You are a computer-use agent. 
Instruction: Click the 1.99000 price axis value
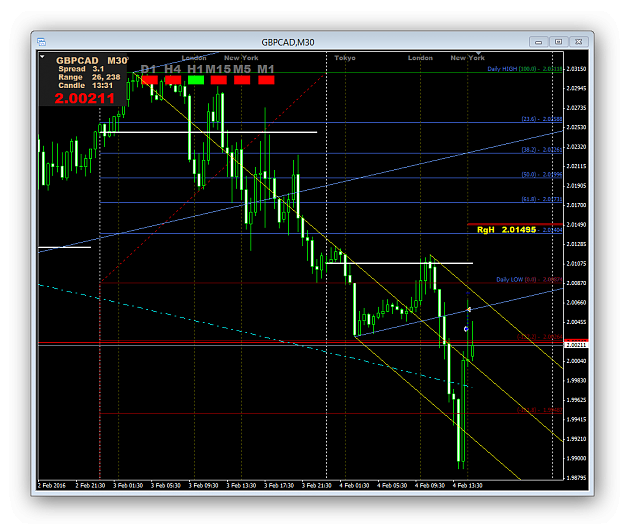tap(576, 458)
